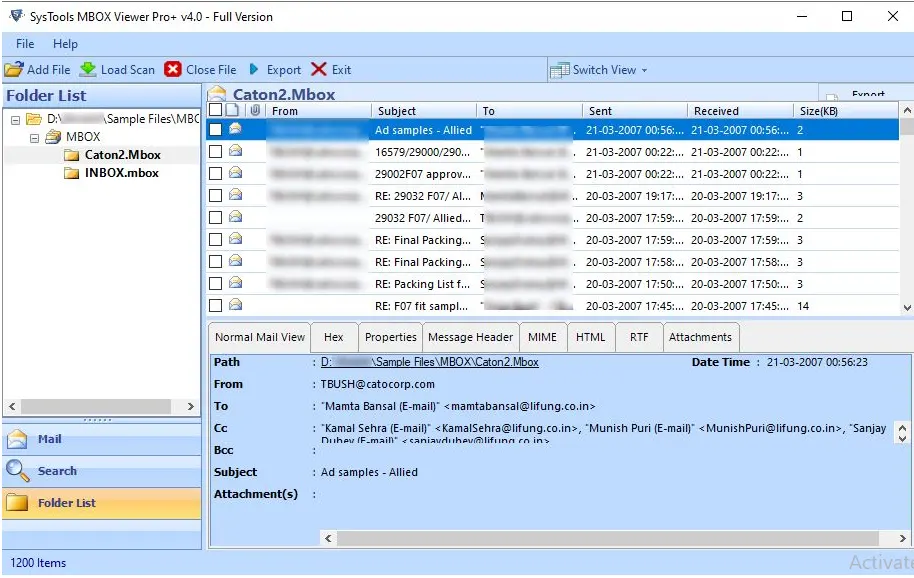Switch to the Hex tab
The image size is (914, 578).
tap(333, 337)
